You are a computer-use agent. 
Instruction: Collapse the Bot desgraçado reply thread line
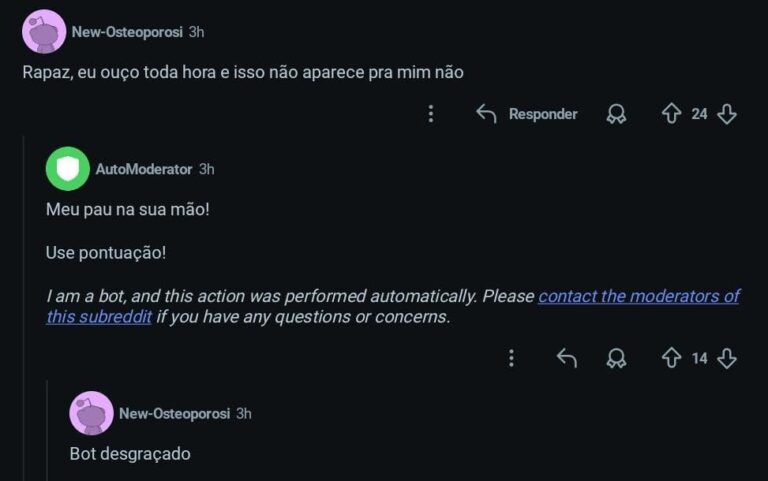point(47,430)
